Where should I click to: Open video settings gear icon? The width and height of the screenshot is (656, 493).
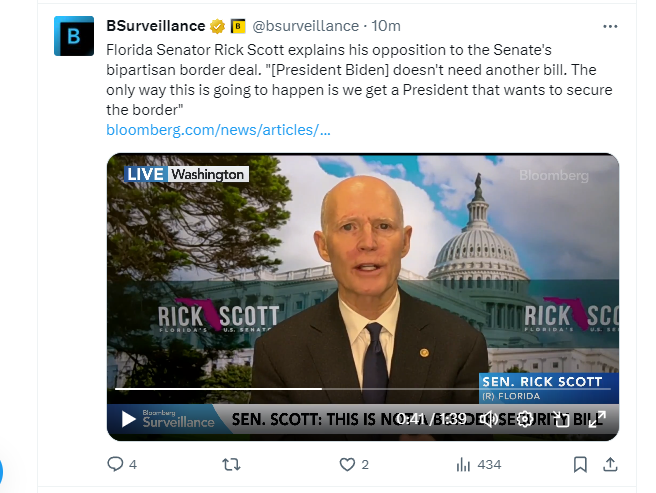525,419
